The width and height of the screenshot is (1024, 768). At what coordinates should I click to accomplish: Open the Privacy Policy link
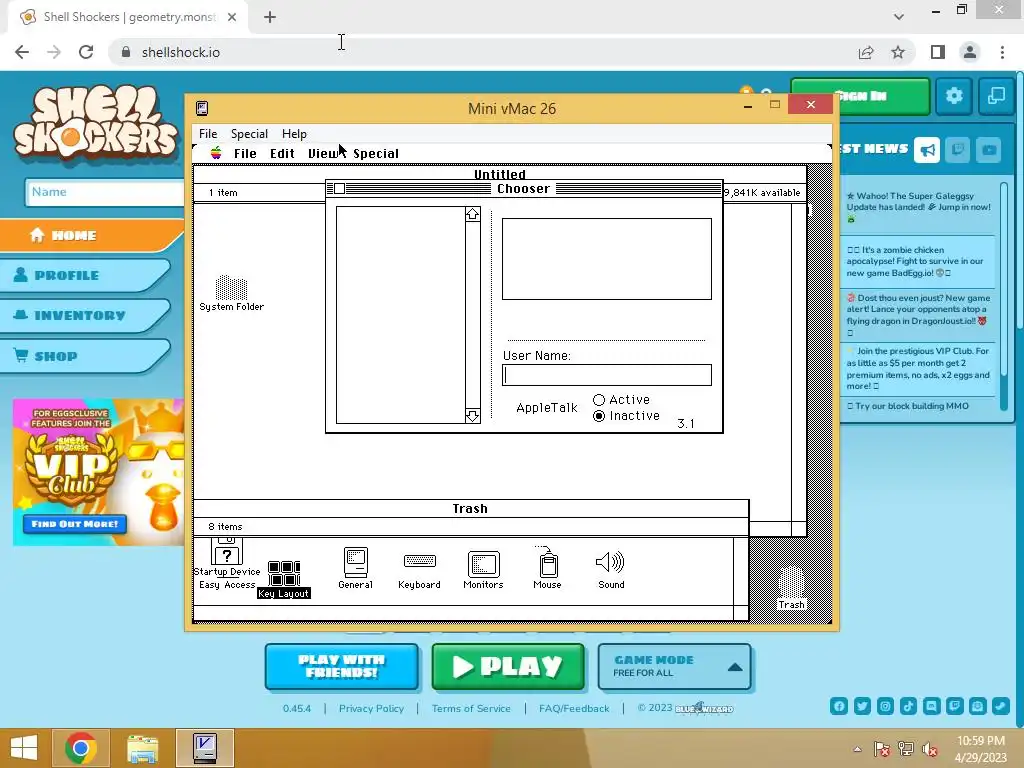coord(371,709)
